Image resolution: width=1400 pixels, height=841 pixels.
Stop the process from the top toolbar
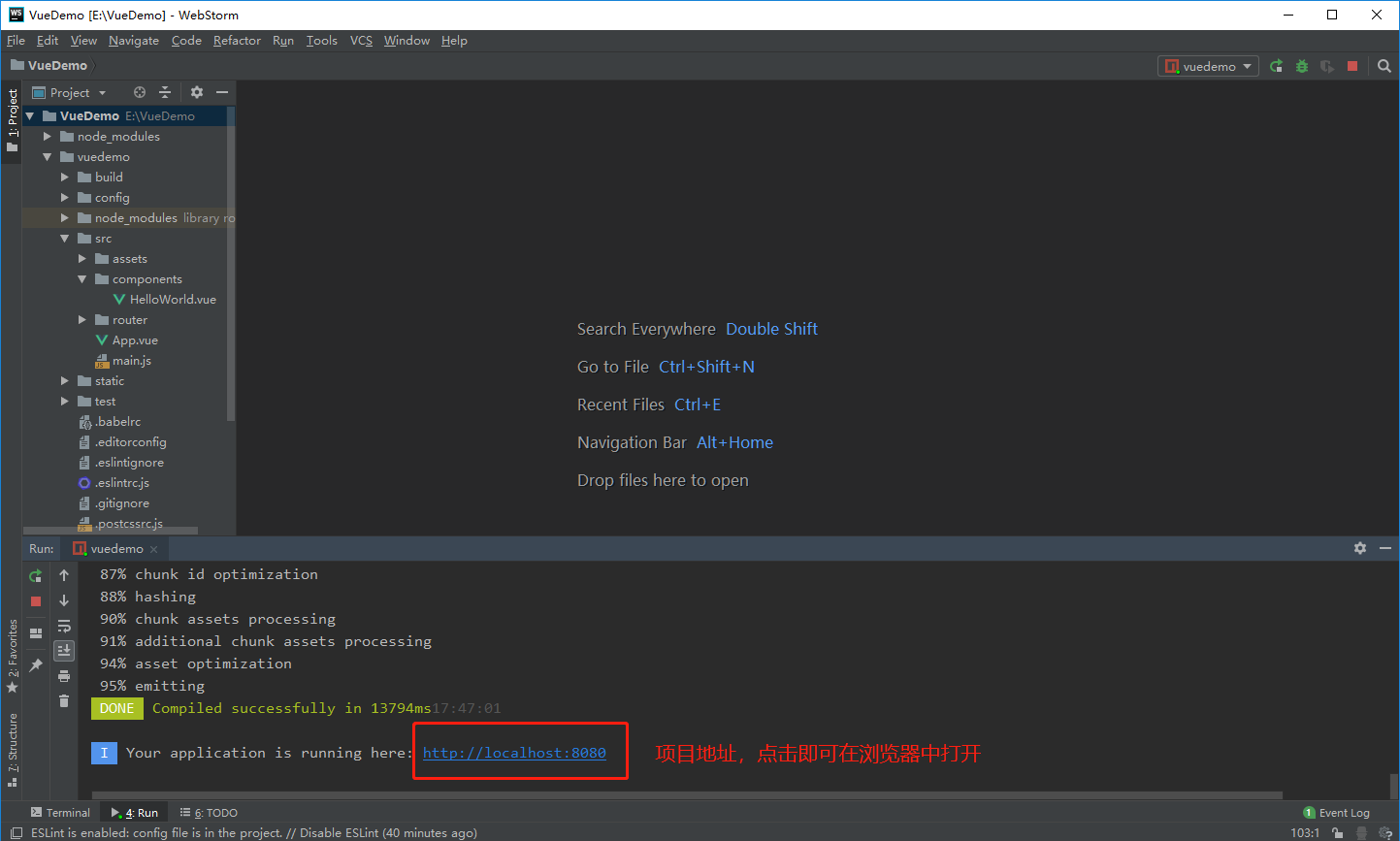tap(1352, 66)
